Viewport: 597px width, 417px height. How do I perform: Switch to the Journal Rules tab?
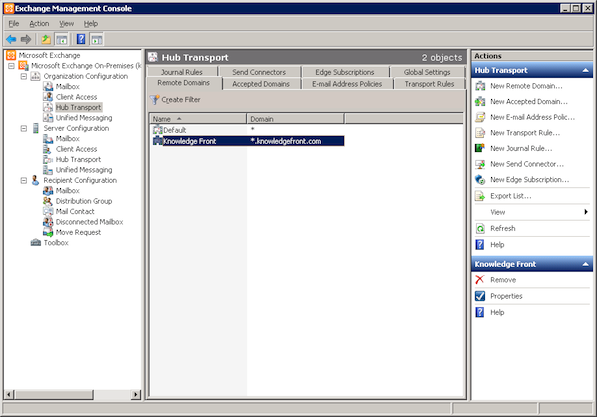tap(182, 72)
